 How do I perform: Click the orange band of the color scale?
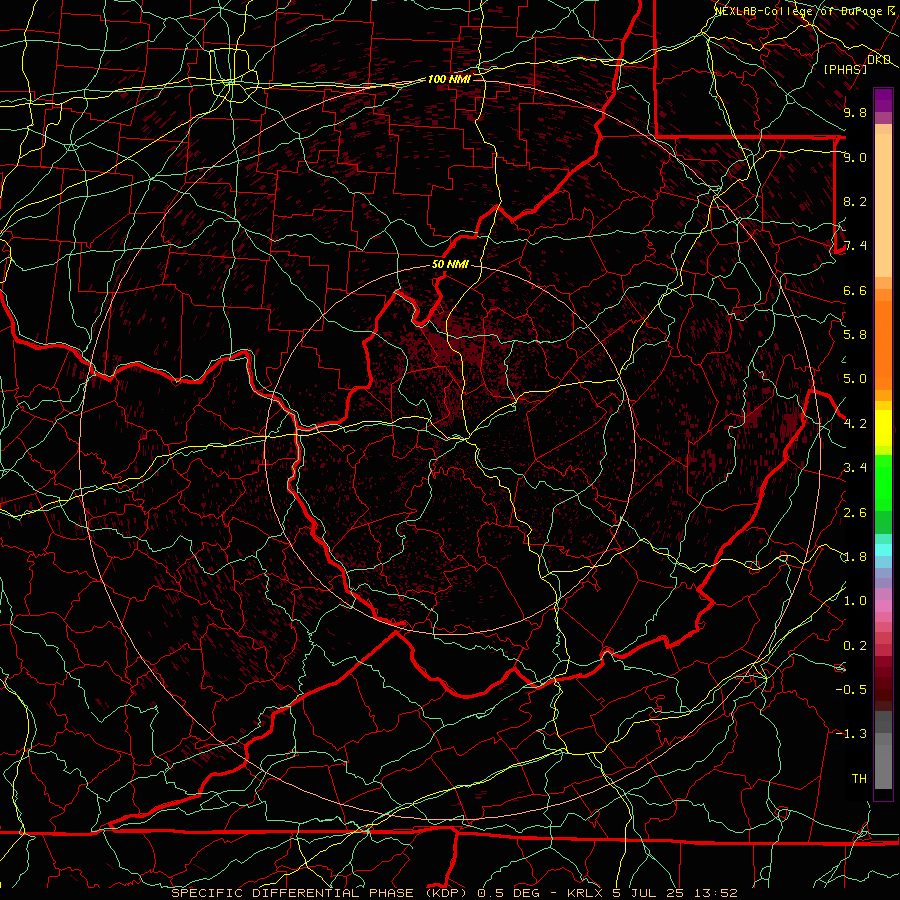pyautogui.click(x=883, y=345)
